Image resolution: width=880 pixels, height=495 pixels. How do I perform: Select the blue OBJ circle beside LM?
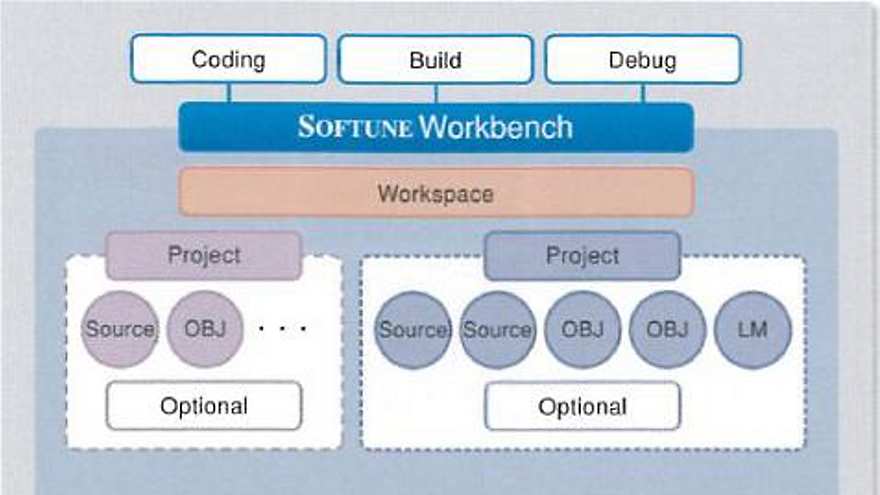pos(667,329)
